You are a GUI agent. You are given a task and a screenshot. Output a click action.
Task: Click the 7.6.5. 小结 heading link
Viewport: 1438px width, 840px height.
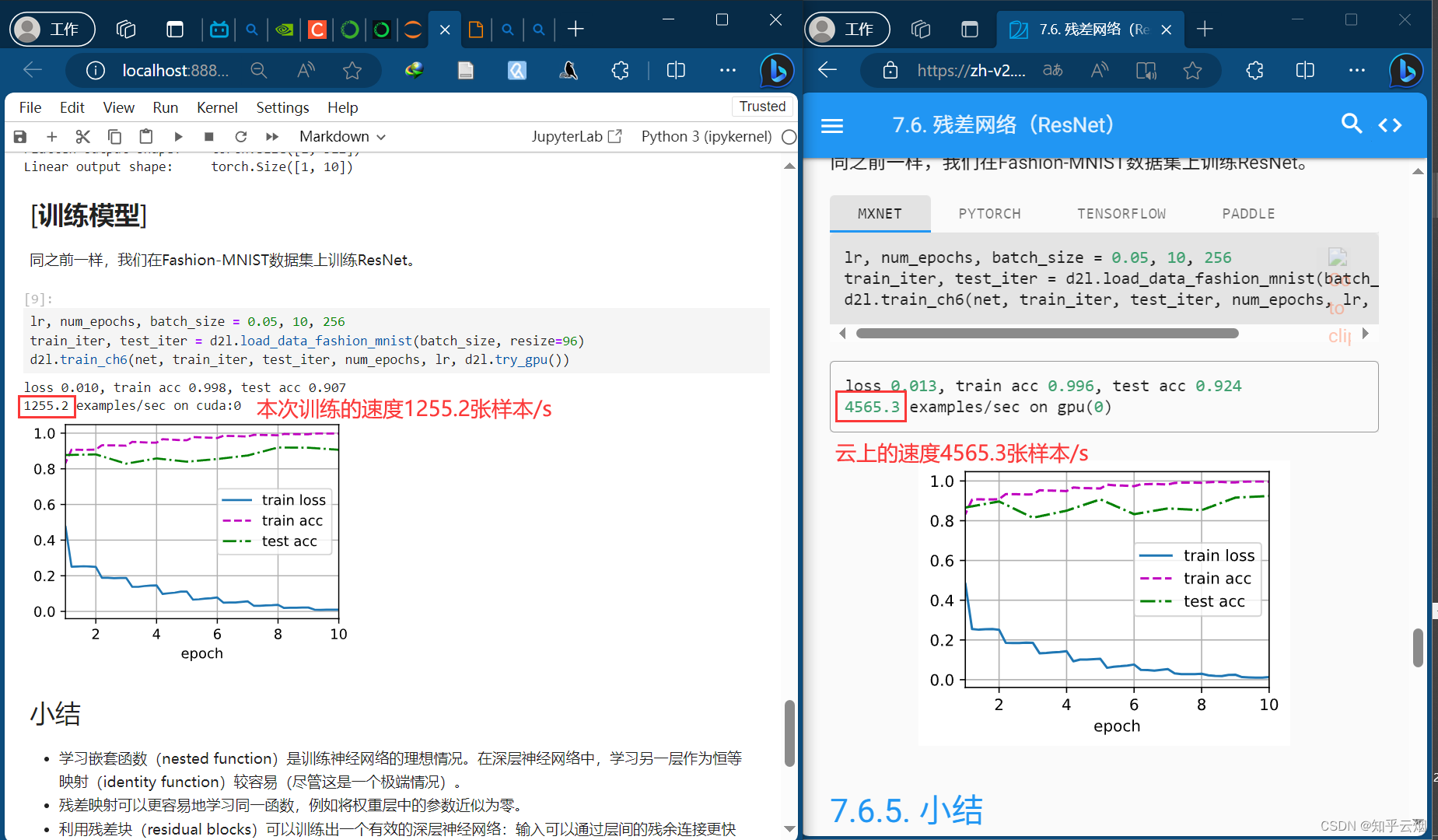coord(906,810)
